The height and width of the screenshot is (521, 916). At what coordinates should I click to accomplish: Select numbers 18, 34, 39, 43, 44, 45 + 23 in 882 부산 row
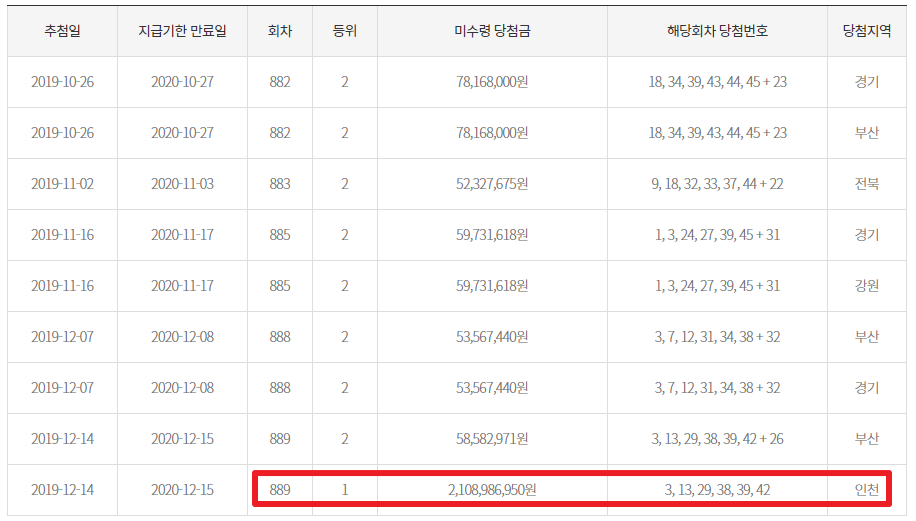[717, 133]
